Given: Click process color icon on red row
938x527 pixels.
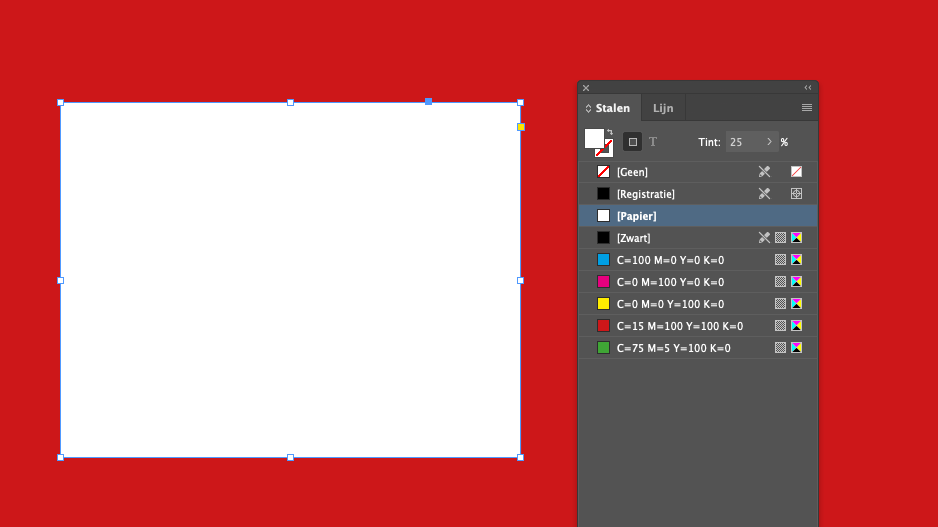Looking at the screenshot, I should click(x=780, y=325).
